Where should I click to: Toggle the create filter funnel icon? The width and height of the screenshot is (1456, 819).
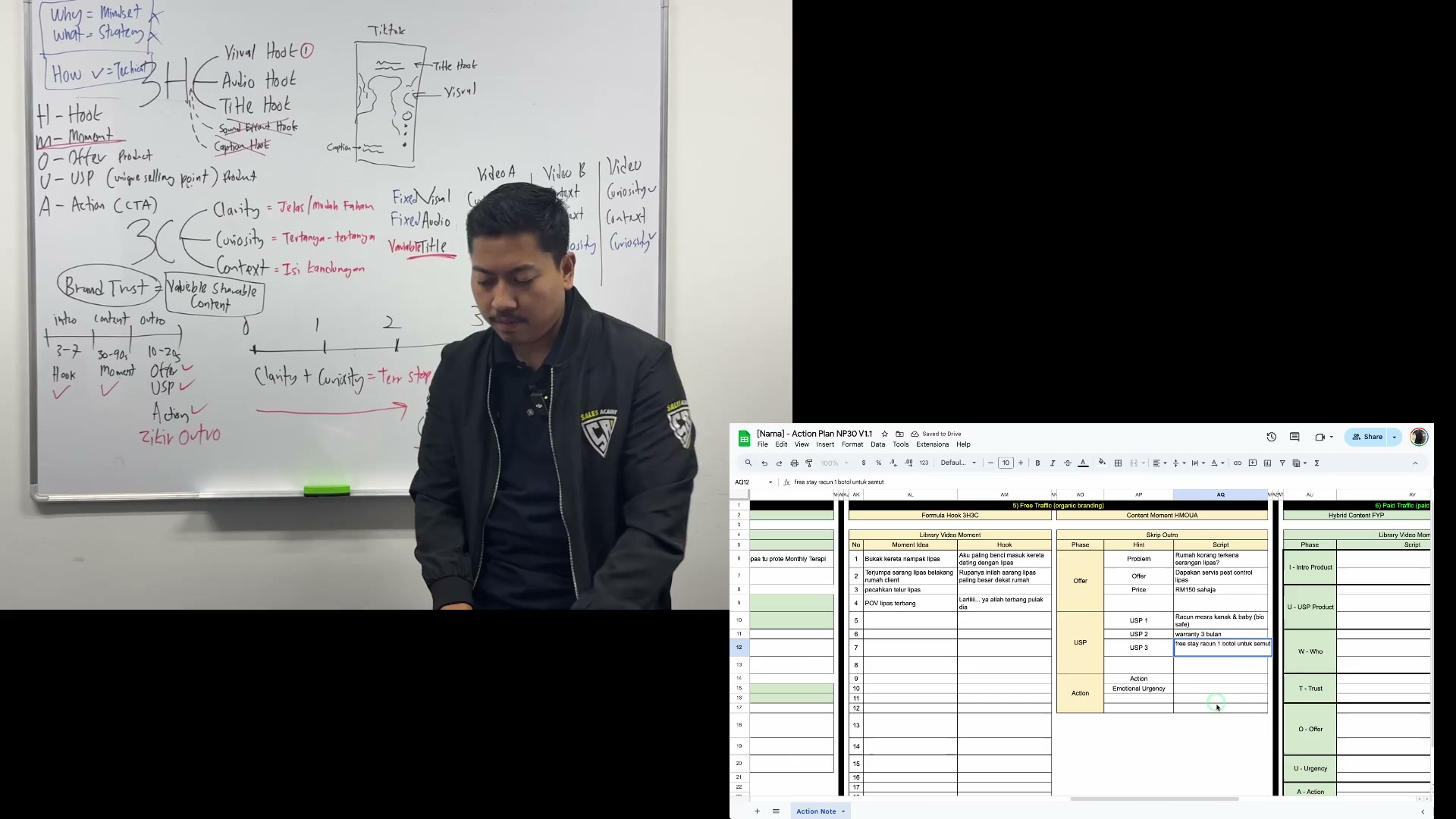coord(1282,463)
